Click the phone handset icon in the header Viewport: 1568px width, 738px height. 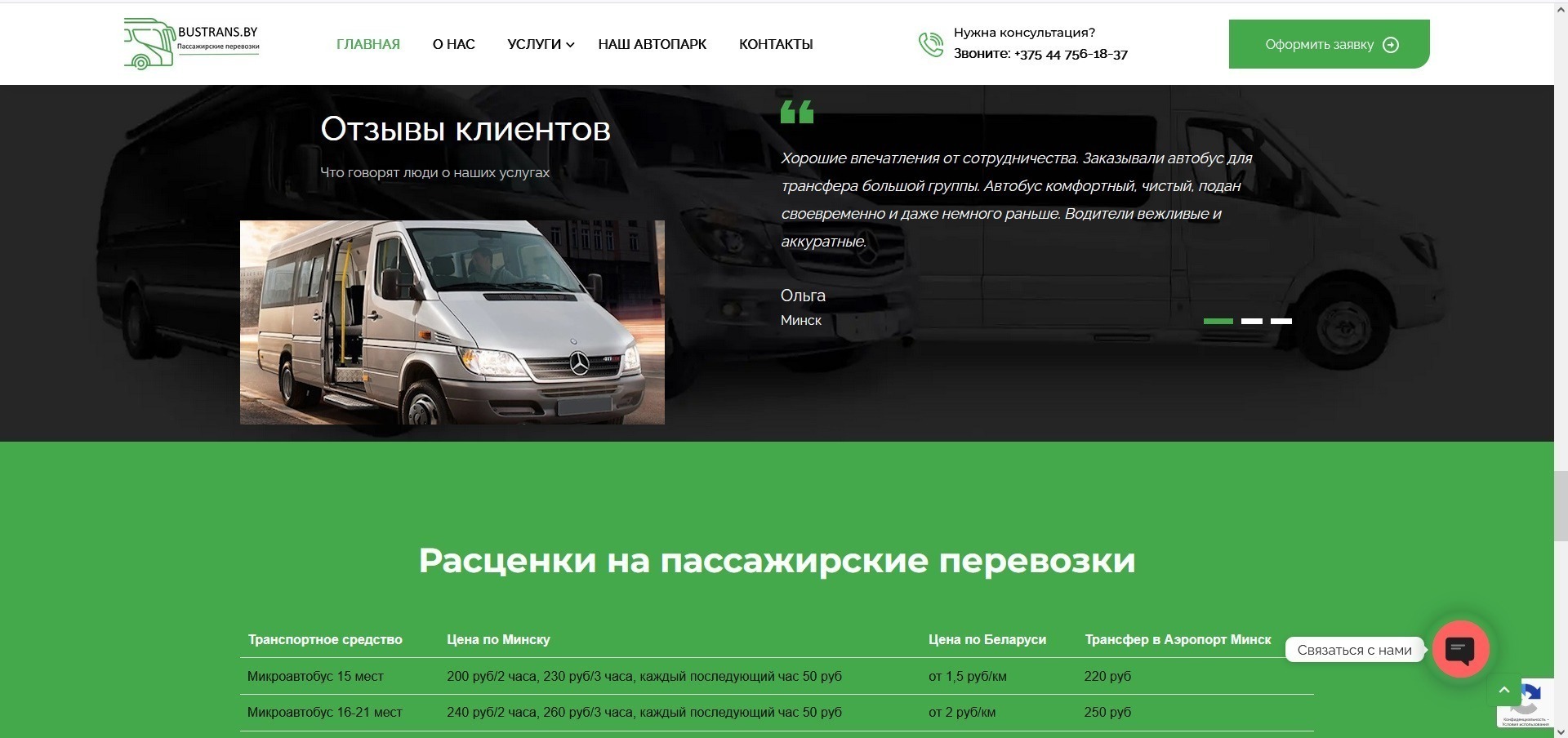tap(929, 43)
